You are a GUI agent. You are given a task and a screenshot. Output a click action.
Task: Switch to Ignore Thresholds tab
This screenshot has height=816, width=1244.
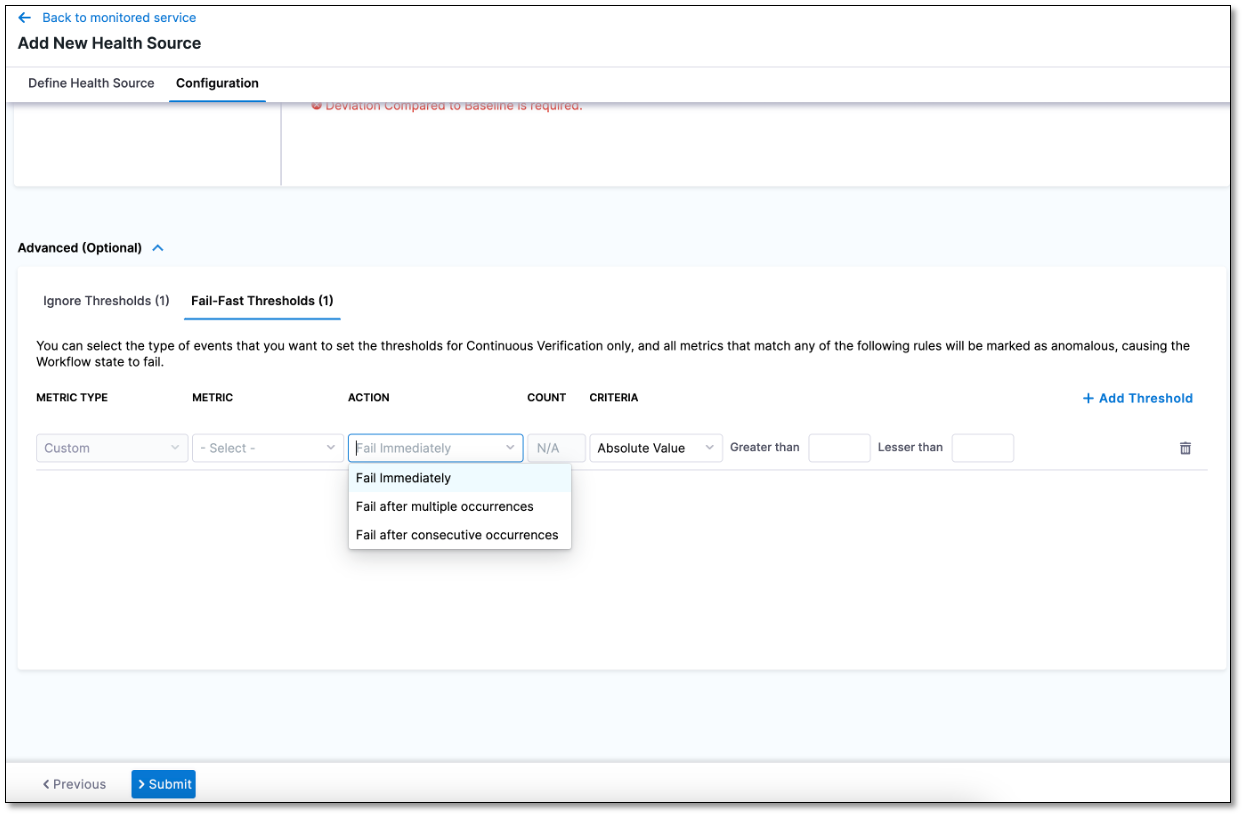pyautogui.click(x=106, y=301)
